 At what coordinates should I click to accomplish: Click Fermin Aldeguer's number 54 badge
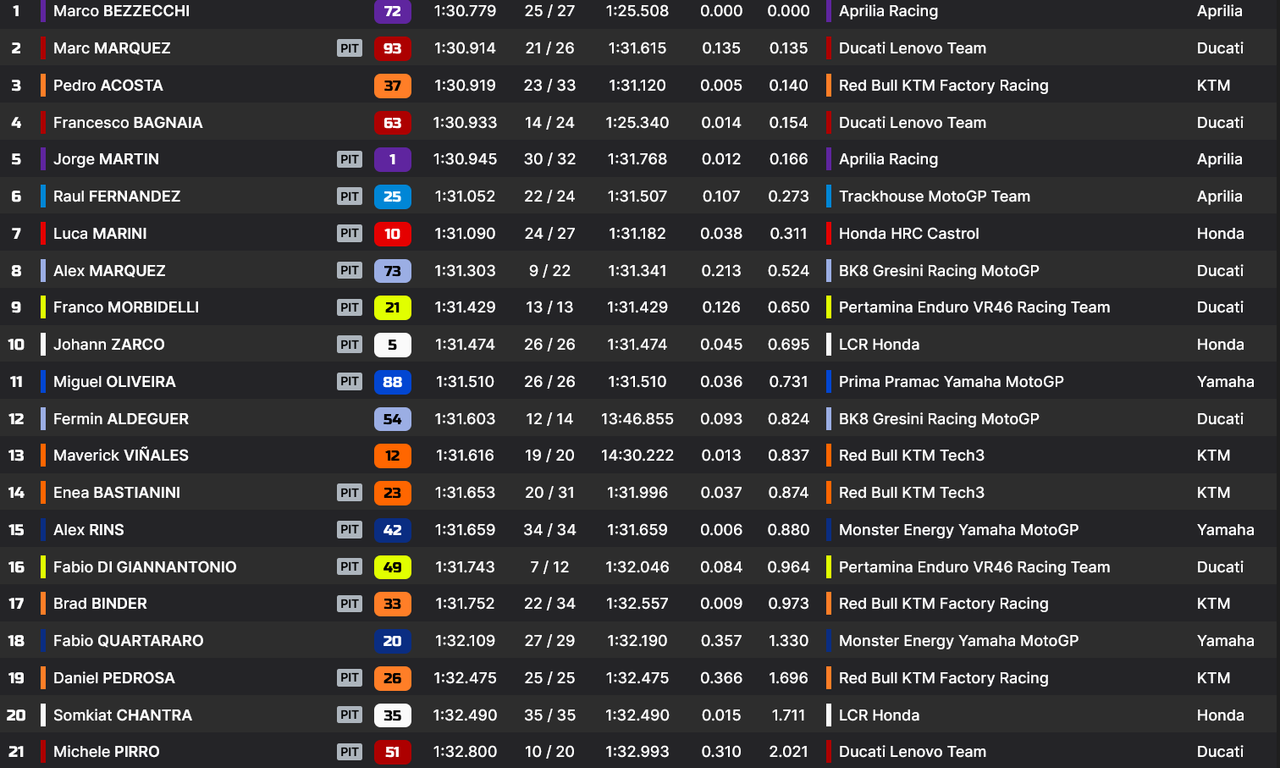[x=392, y=418]
